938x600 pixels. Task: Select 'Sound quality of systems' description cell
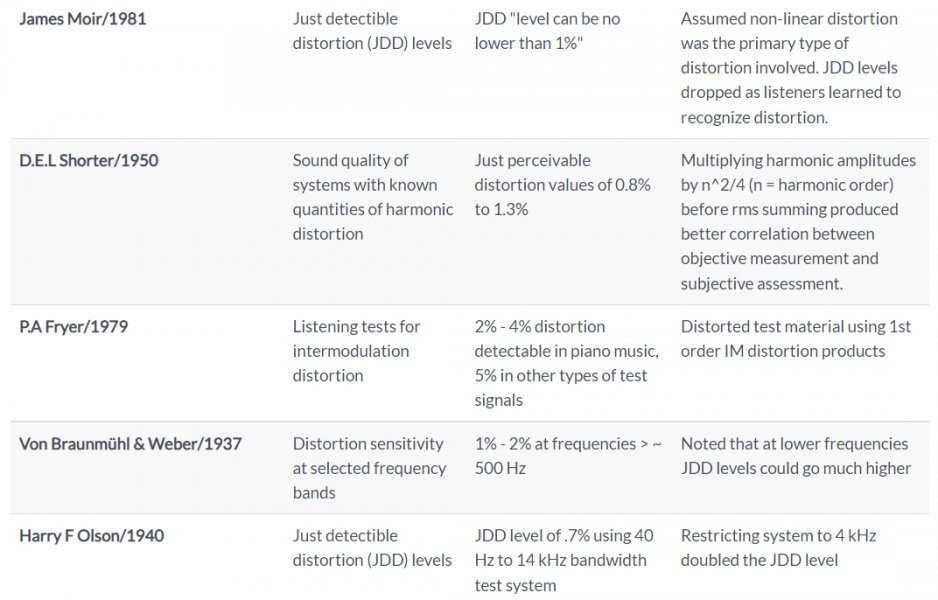[x=373, y=197]
